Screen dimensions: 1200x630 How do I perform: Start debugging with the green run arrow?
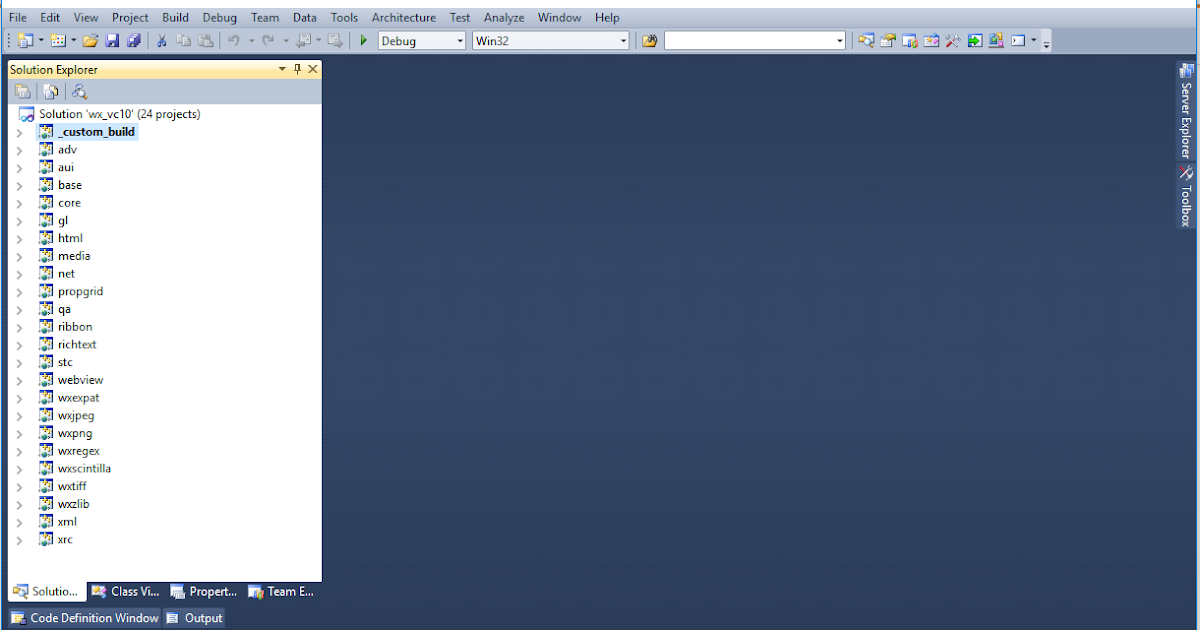[x=363, y=40]
